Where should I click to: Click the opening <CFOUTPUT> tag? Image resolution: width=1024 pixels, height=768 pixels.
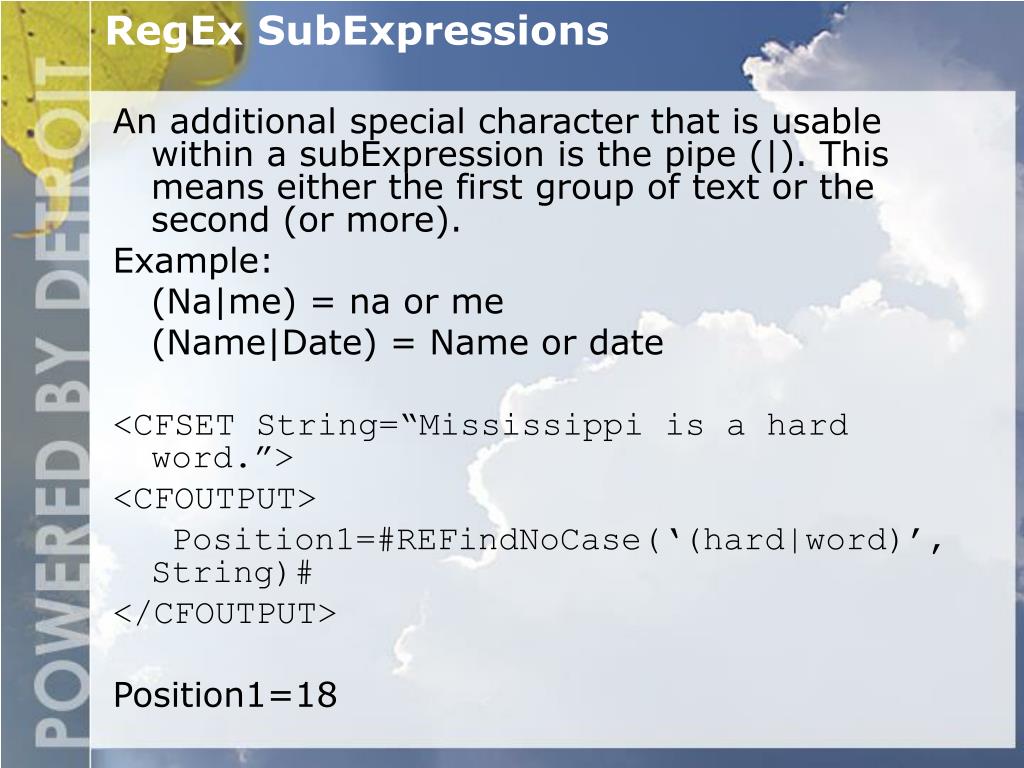click(214, 499)
